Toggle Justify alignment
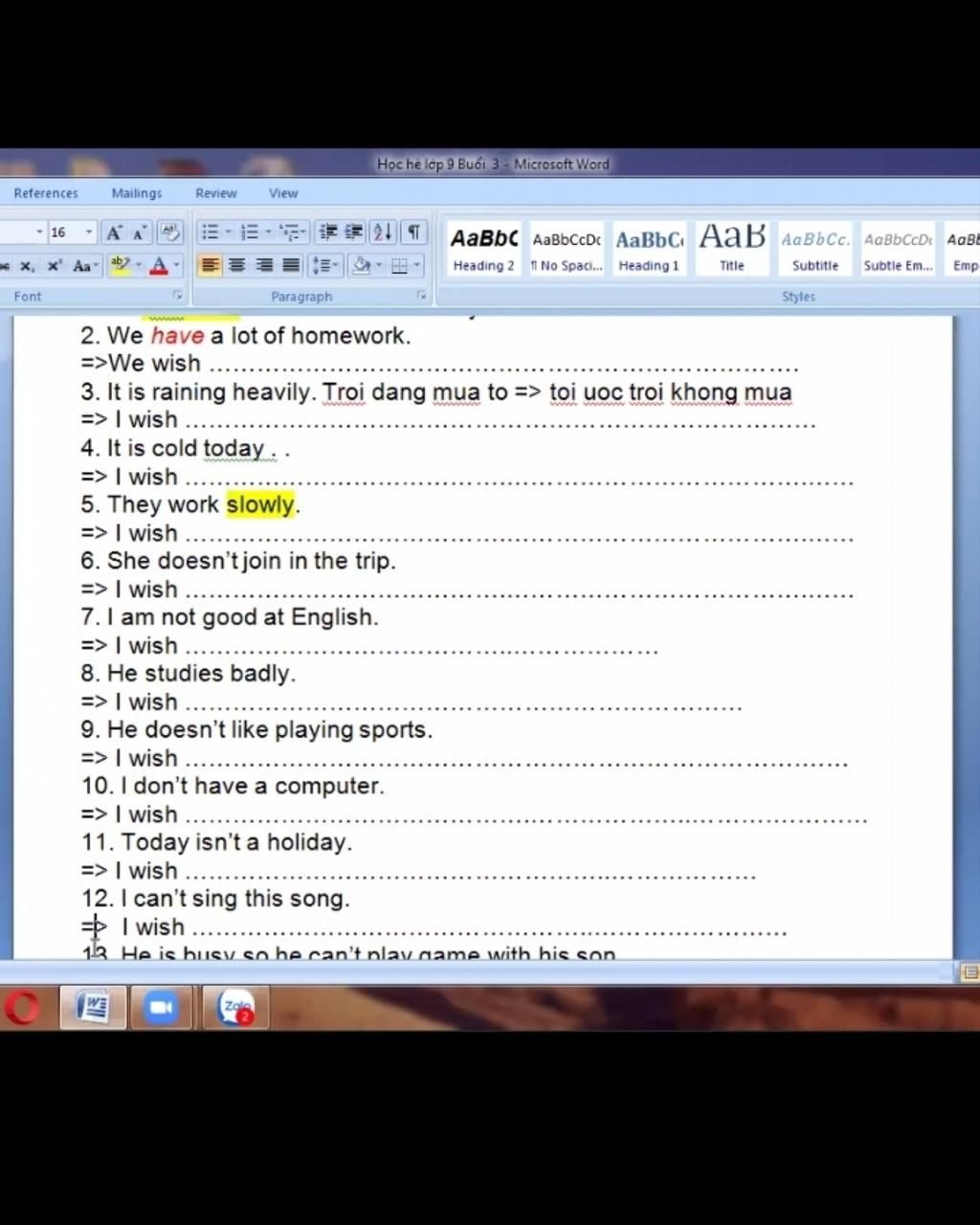Screen dimensions: 980x1225 click(291, 266)
